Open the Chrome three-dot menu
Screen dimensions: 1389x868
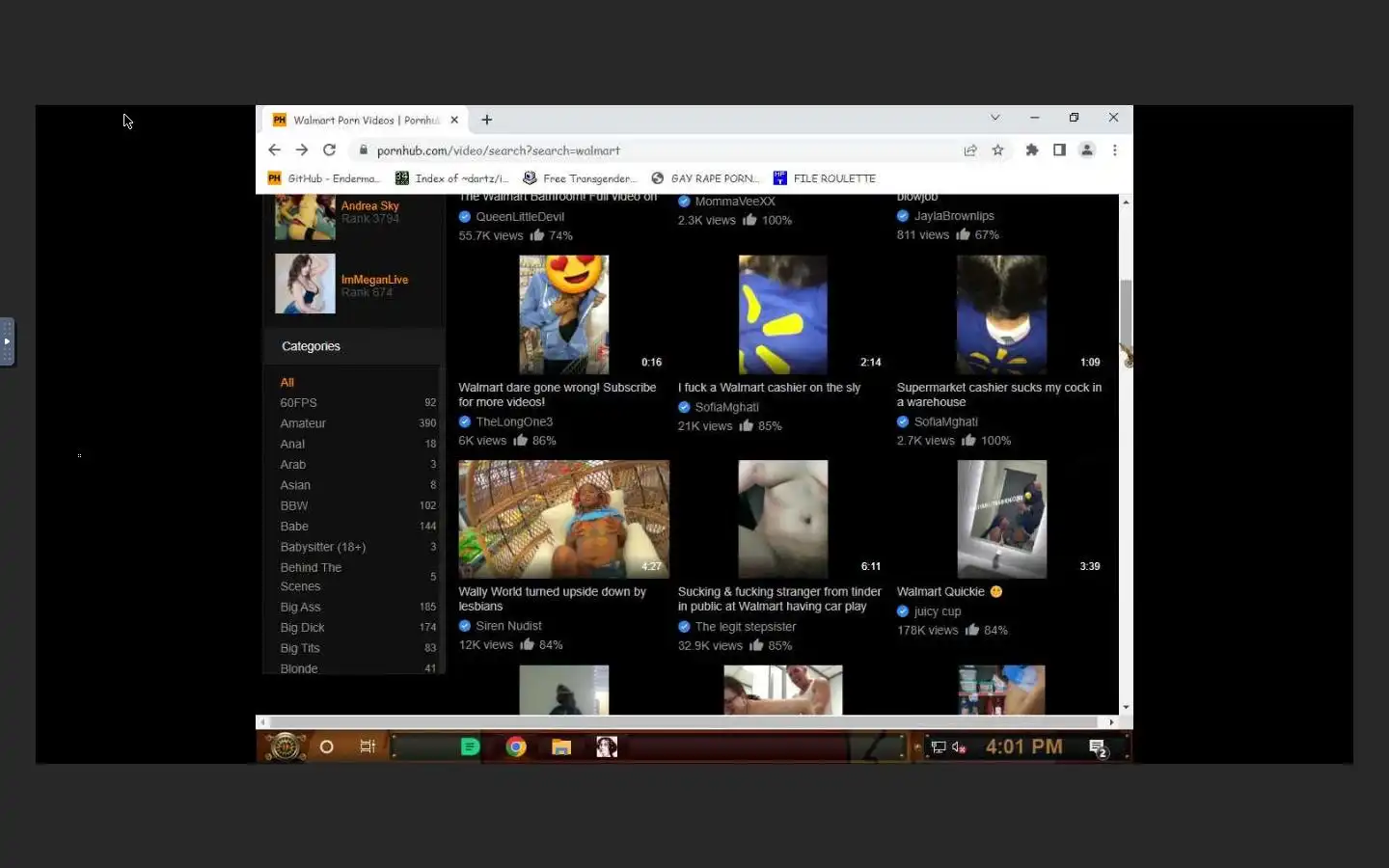point(1115,150)
